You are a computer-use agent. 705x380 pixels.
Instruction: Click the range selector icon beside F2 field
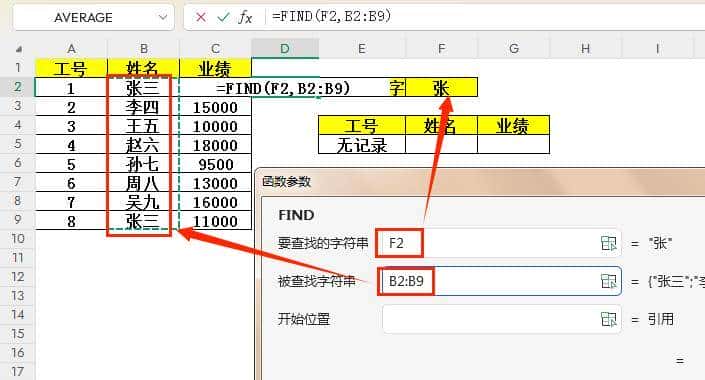pos(608,243)
